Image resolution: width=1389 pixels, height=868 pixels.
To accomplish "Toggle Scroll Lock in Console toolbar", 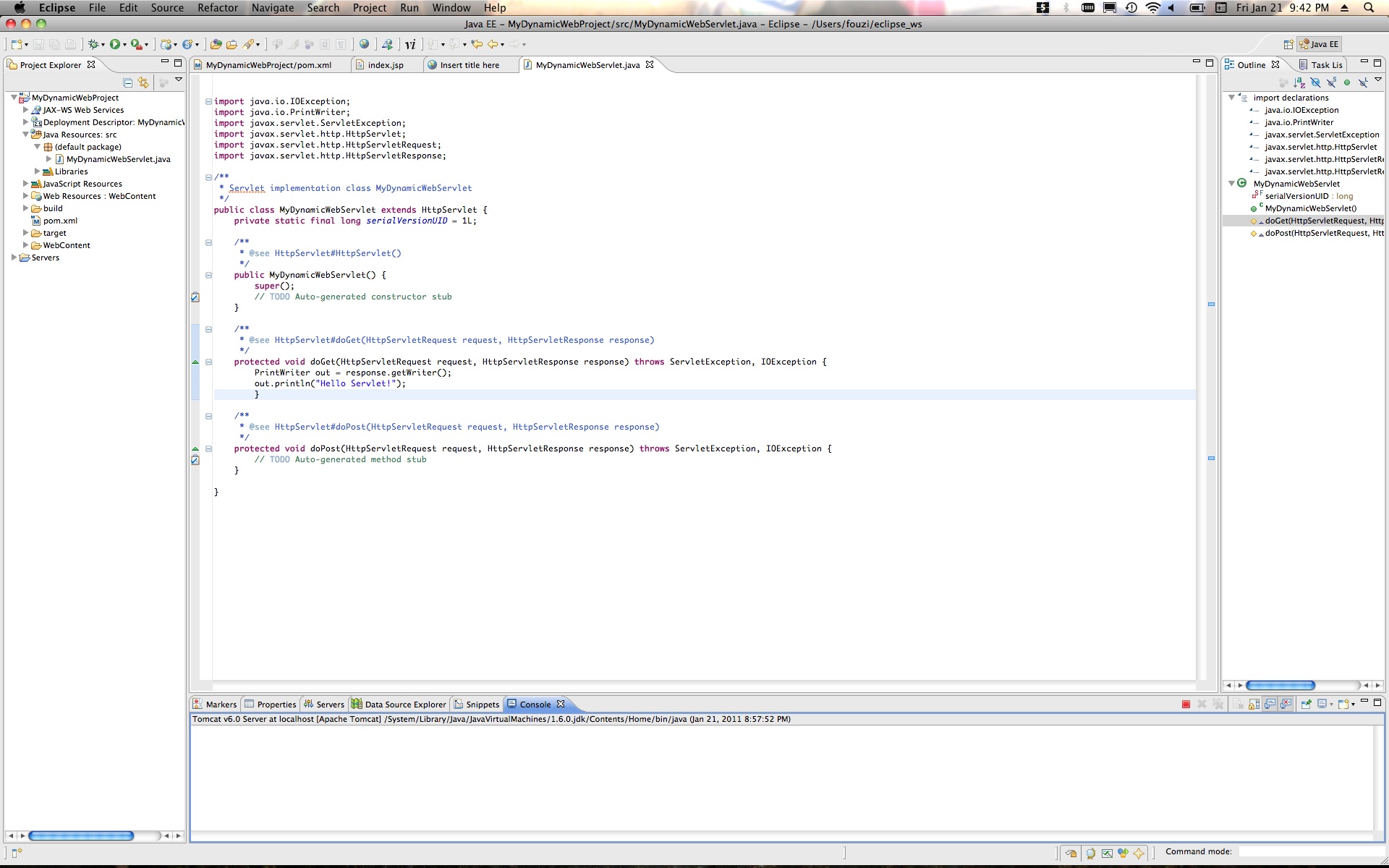I will coord(1254,704).
